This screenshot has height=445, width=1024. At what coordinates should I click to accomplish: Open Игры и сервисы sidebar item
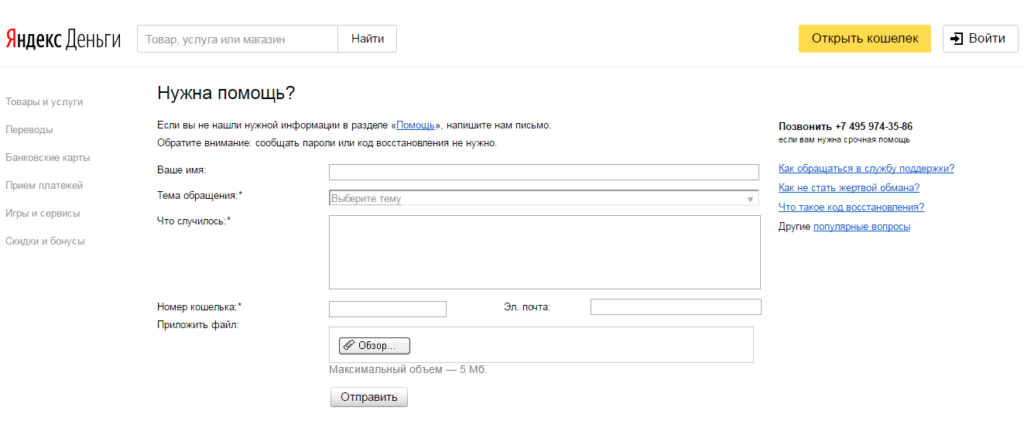pos(42,213)
